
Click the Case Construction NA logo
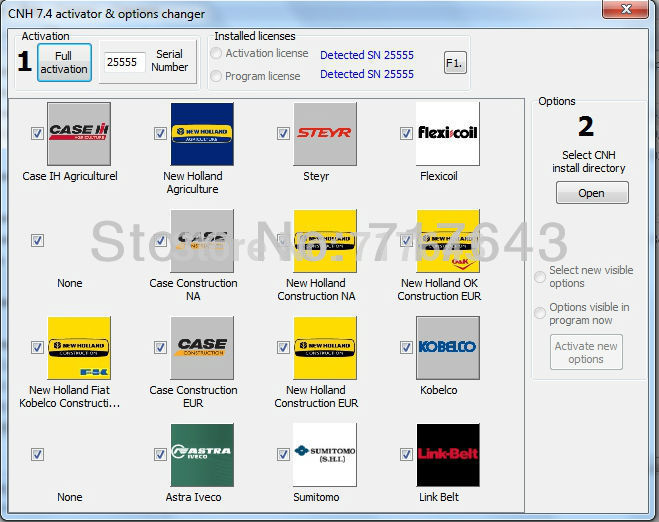tap(202, 241)
